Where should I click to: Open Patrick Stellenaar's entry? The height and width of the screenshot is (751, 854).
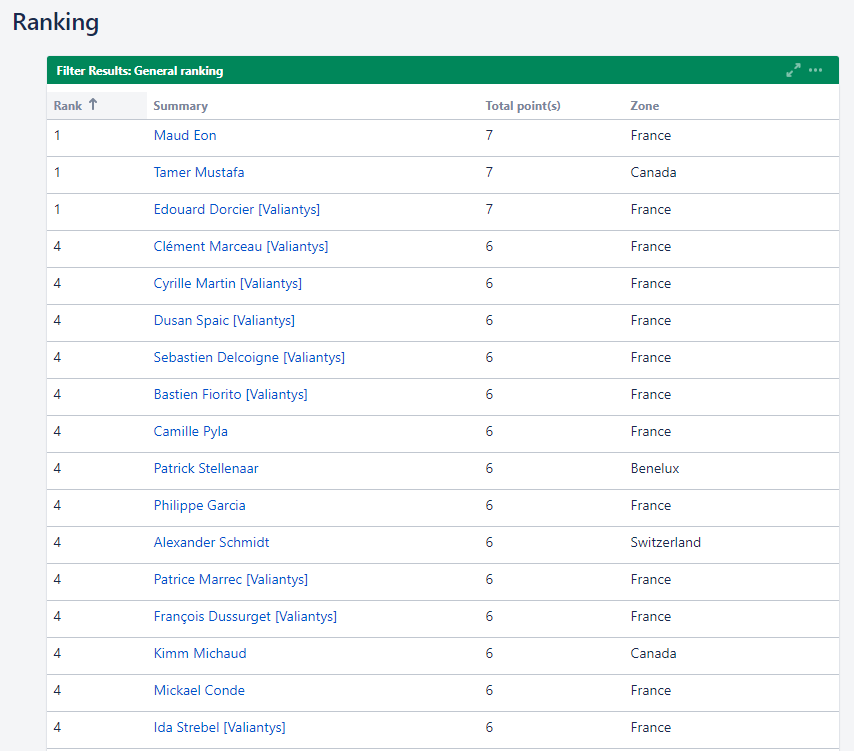click(206, 468)
